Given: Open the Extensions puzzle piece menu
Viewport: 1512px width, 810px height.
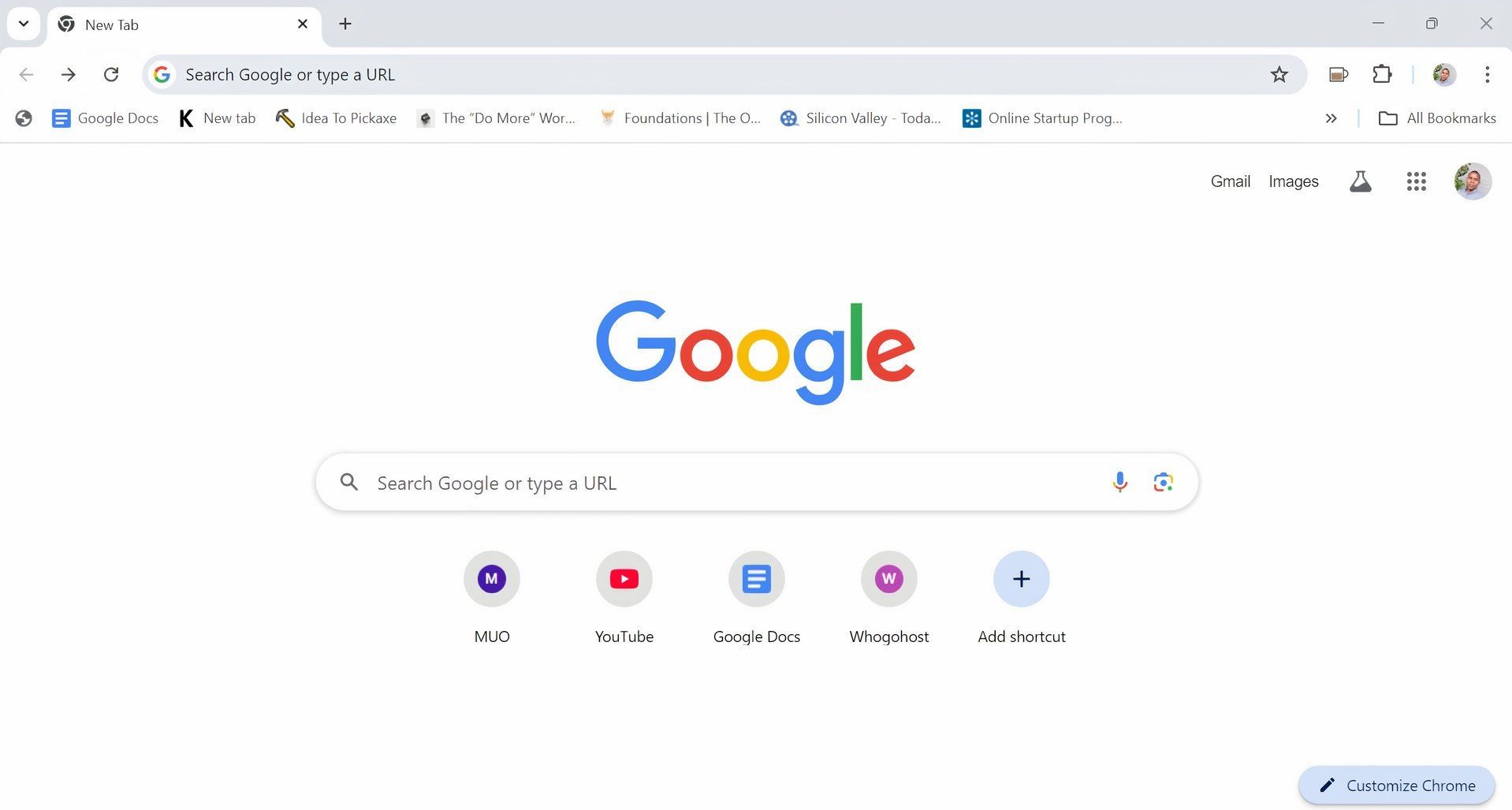Looking at the screenshot, I should (1382, 75).
